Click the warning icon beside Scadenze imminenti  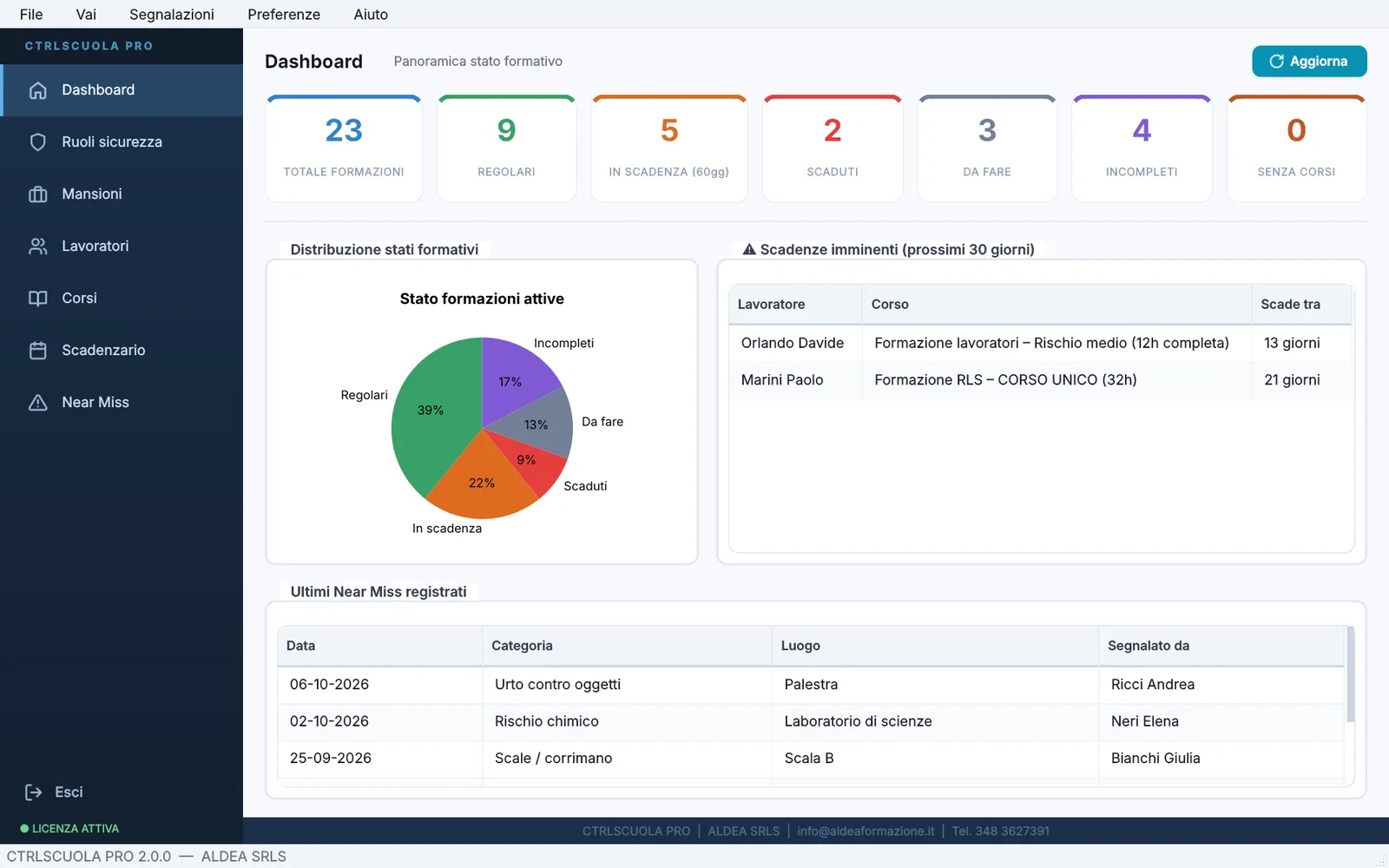749,249
